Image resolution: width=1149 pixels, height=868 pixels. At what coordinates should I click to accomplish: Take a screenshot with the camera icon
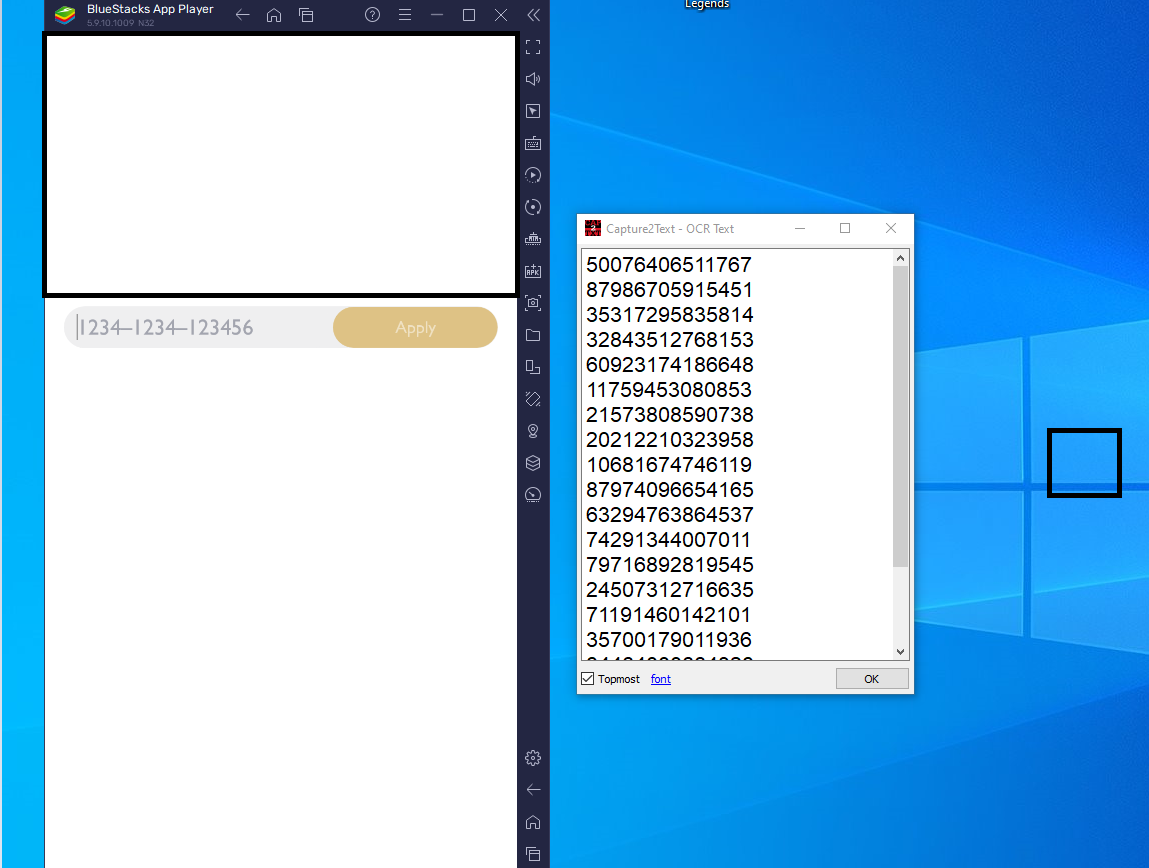pyautogui.click(x=533, y=303)
